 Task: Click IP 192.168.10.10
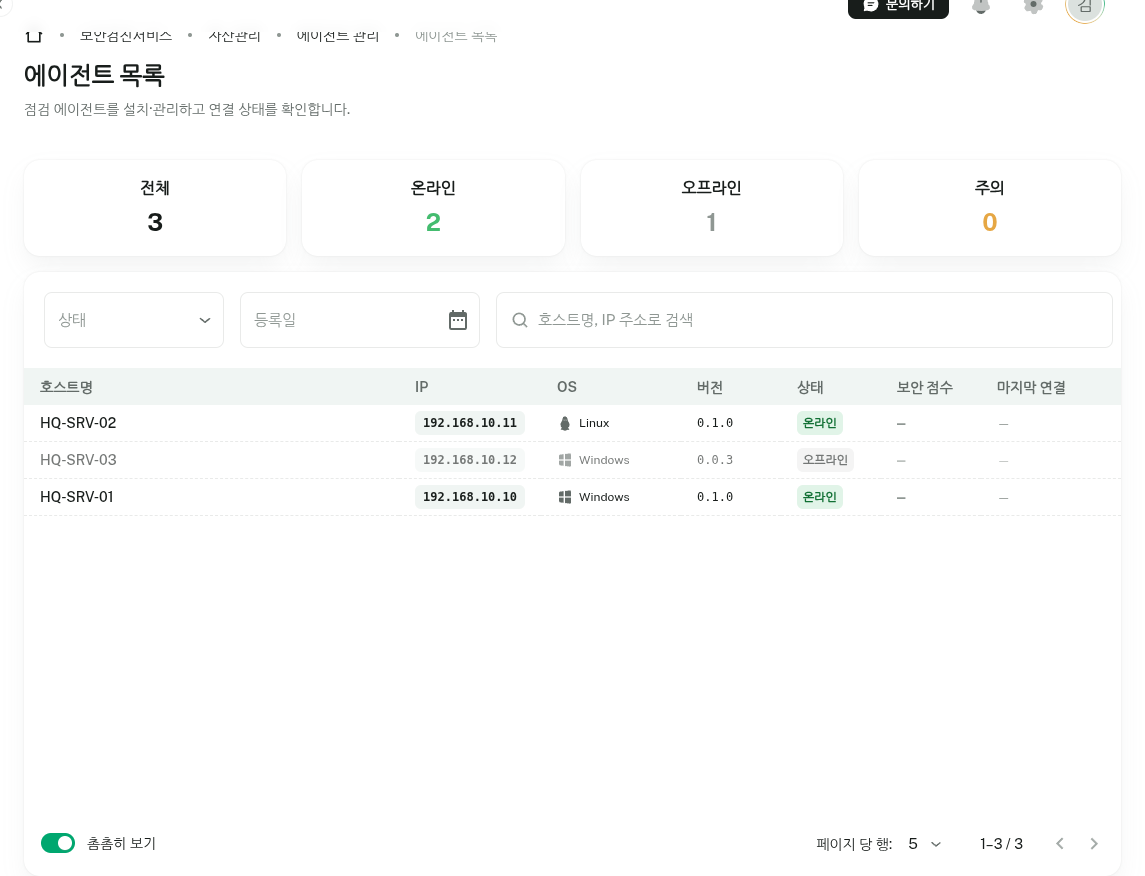pos(470,497)
